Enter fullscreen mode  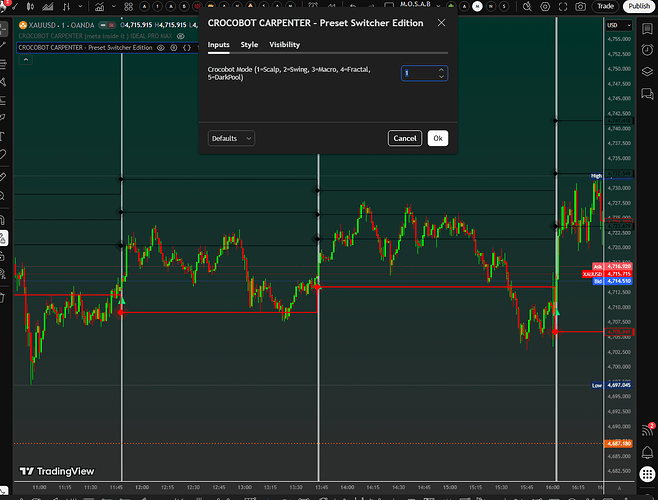pyautogui.click(x=563, y=6)
